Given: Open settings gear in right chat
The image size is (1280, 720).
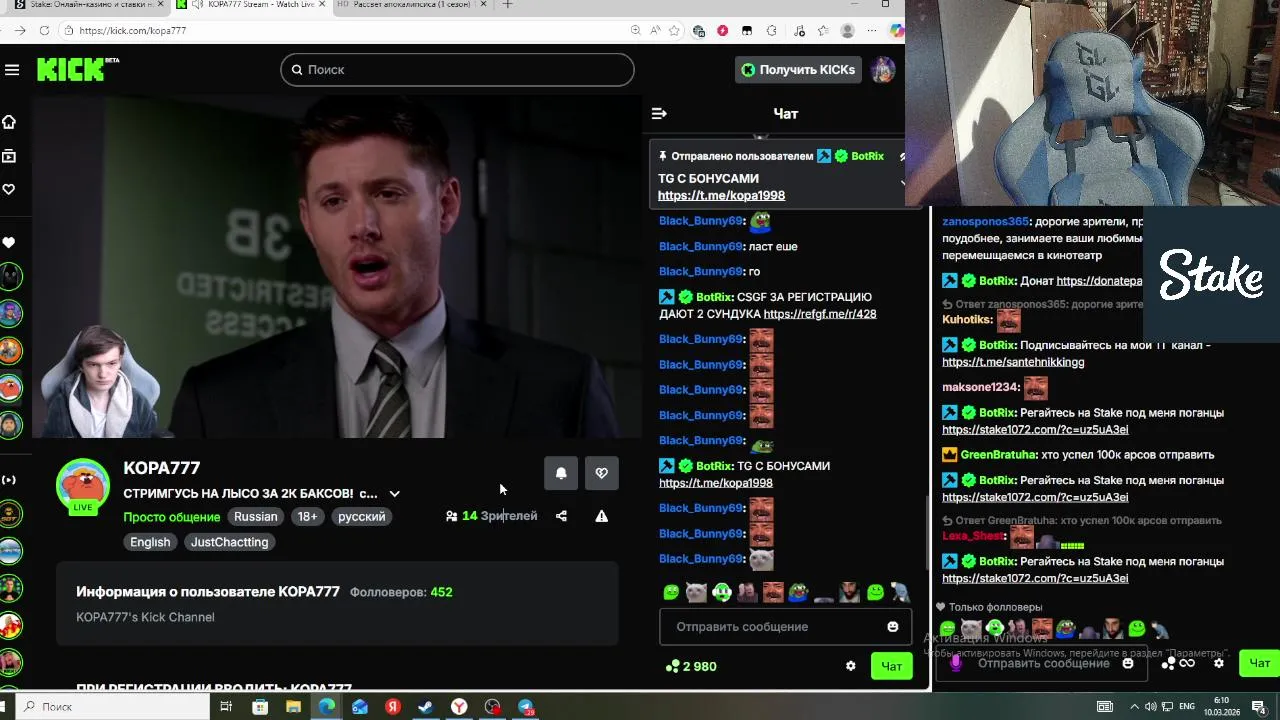Looking at the screenshot, I should pos(1218,663).
